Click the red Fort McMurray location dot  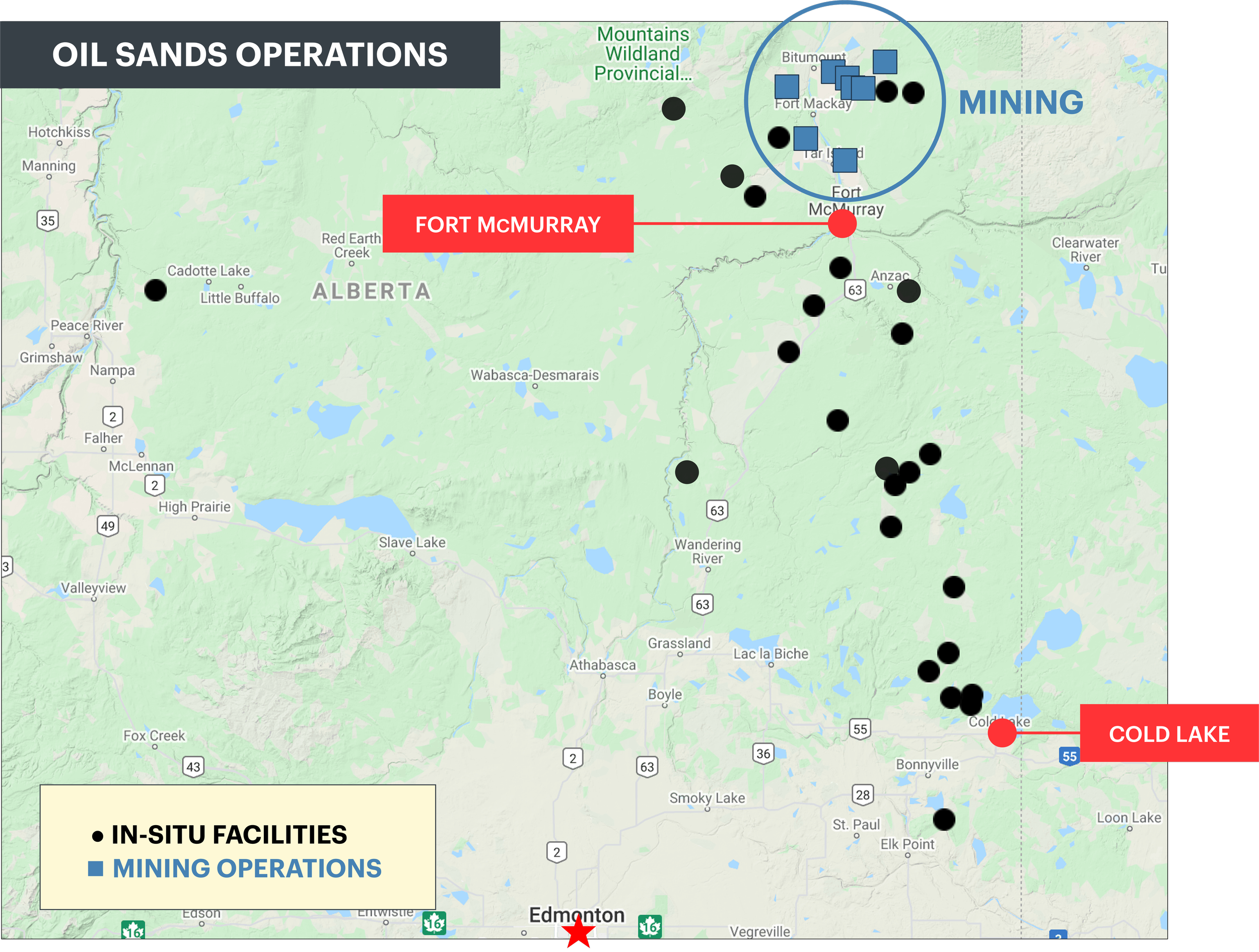tap(842, 224)
